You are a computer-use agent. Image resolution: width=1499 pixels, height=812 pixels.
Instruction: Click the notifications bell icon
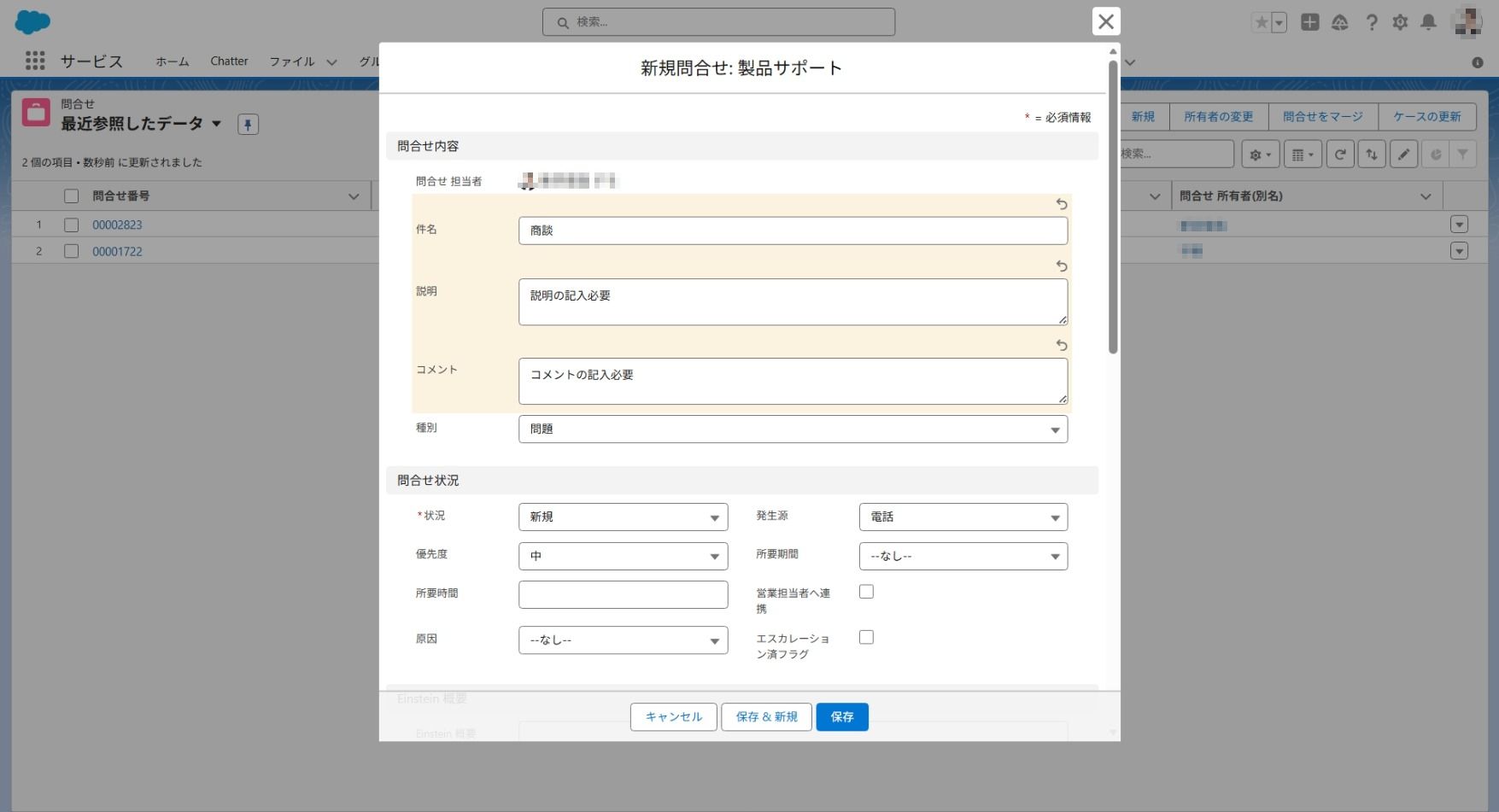point(1428,22)
